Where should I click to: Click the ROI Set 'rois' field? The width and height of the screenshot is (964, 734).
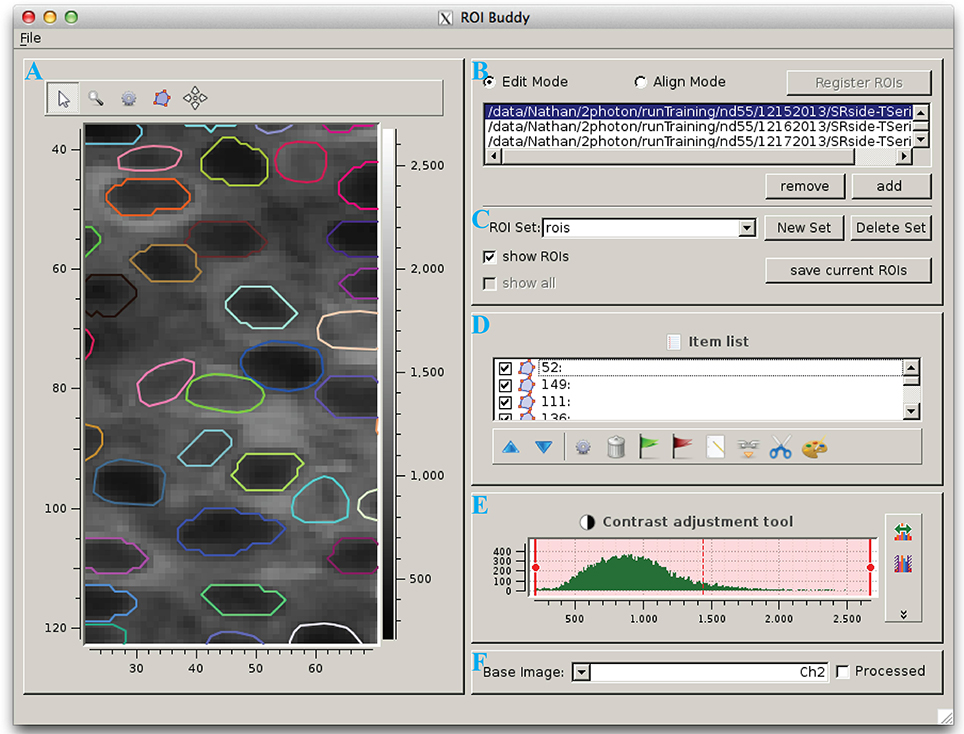pos(641,228)
